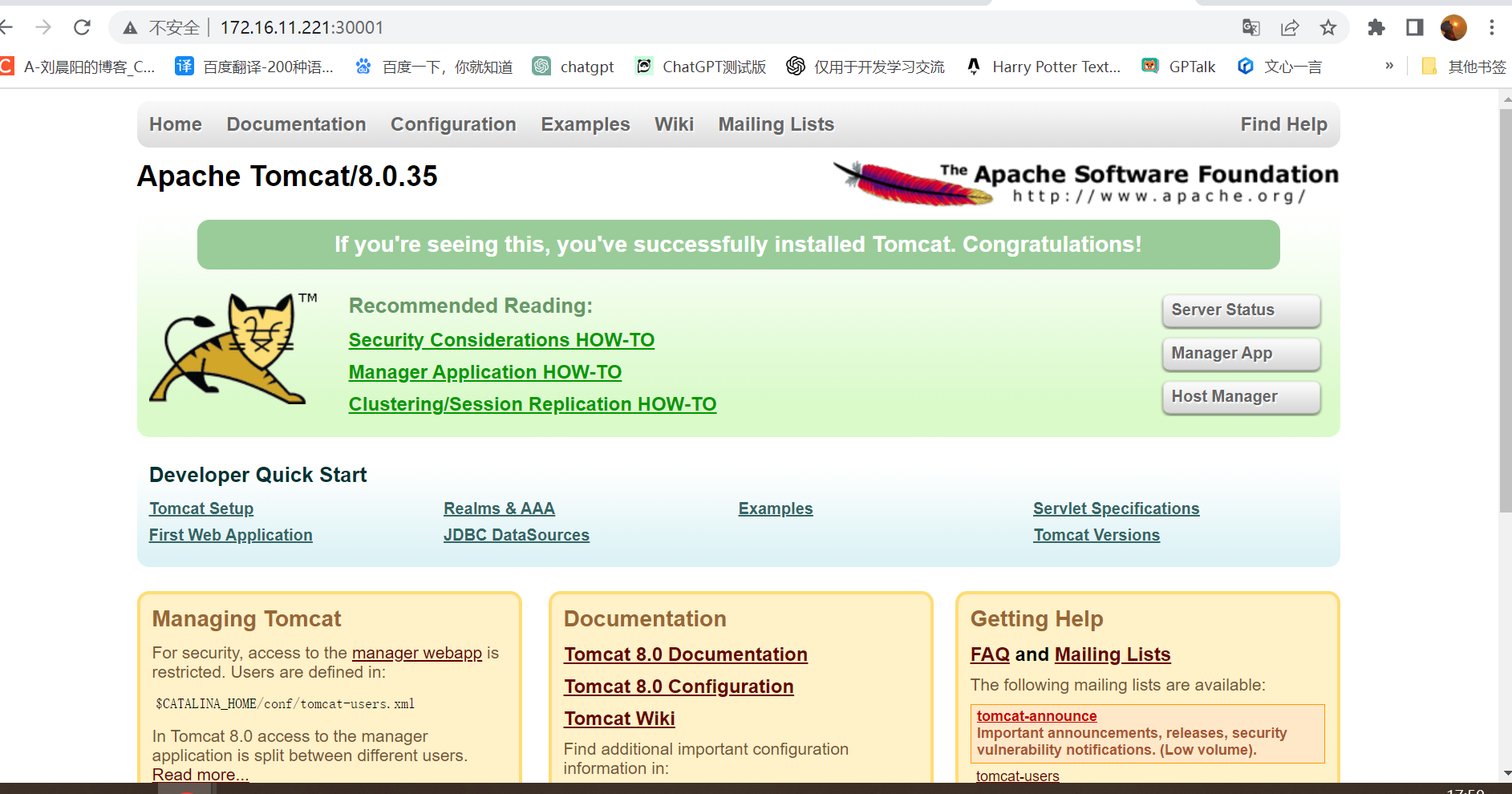Click the Tomcat cat mascot logo
This screenshot has width=1512, height=794.
230,349
